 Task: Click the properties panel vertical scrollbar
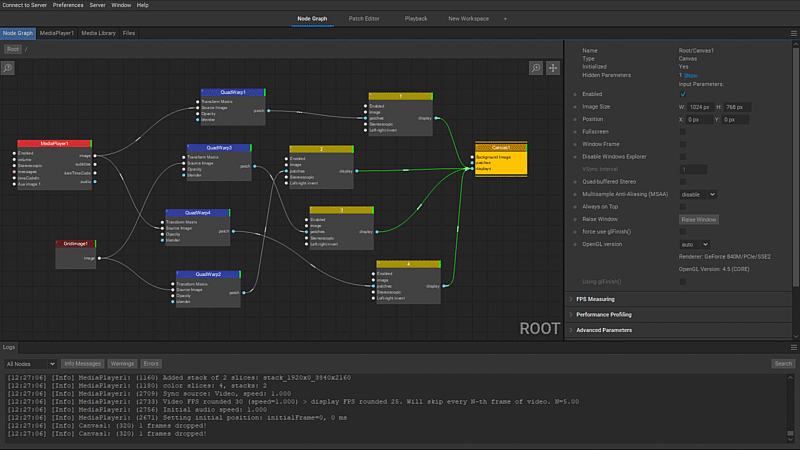pos(795,166)
